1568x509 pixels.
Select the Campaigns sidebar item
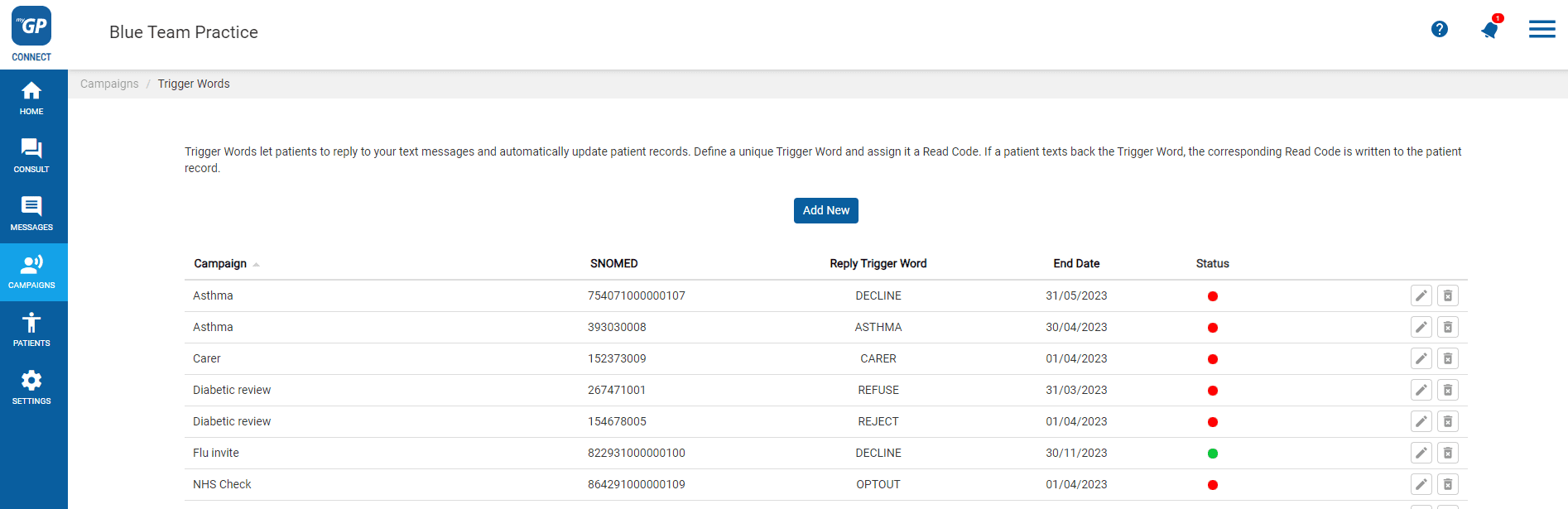click(31, 272)
